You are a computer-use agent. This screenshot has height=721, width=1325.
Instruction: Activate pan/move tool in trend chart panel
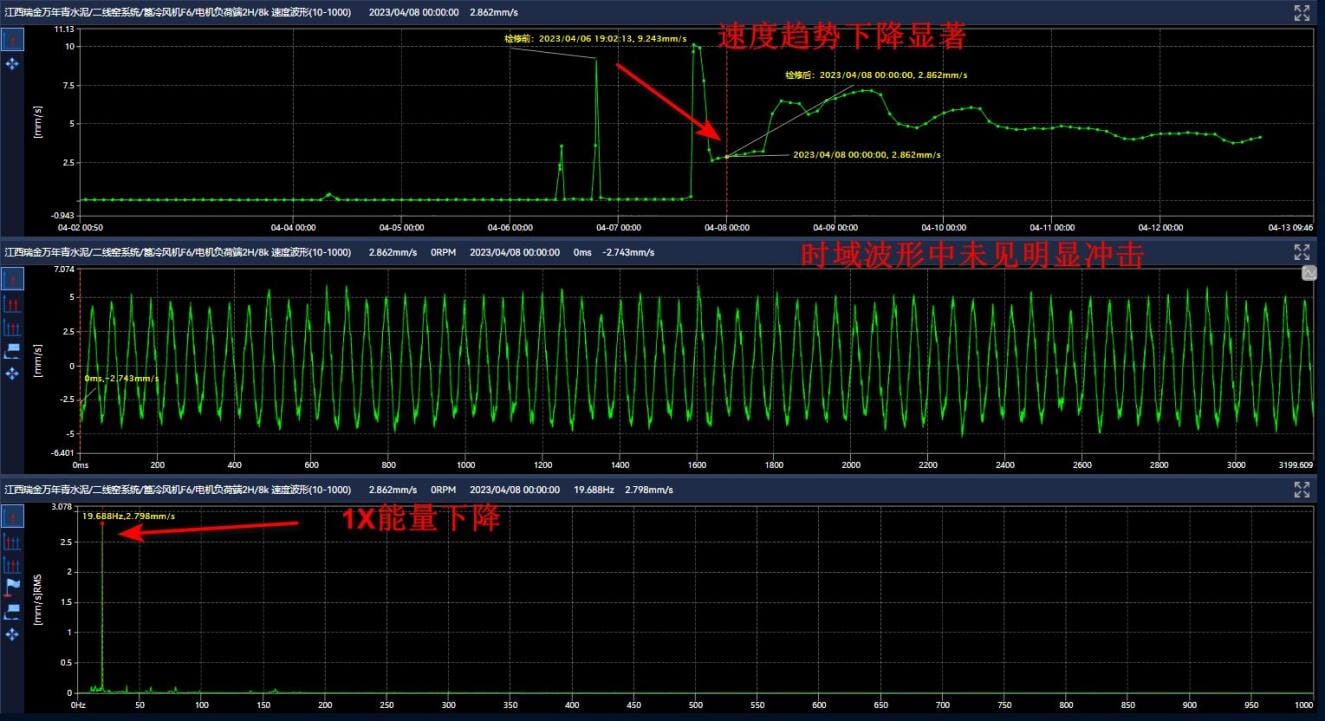pos(13,64)
